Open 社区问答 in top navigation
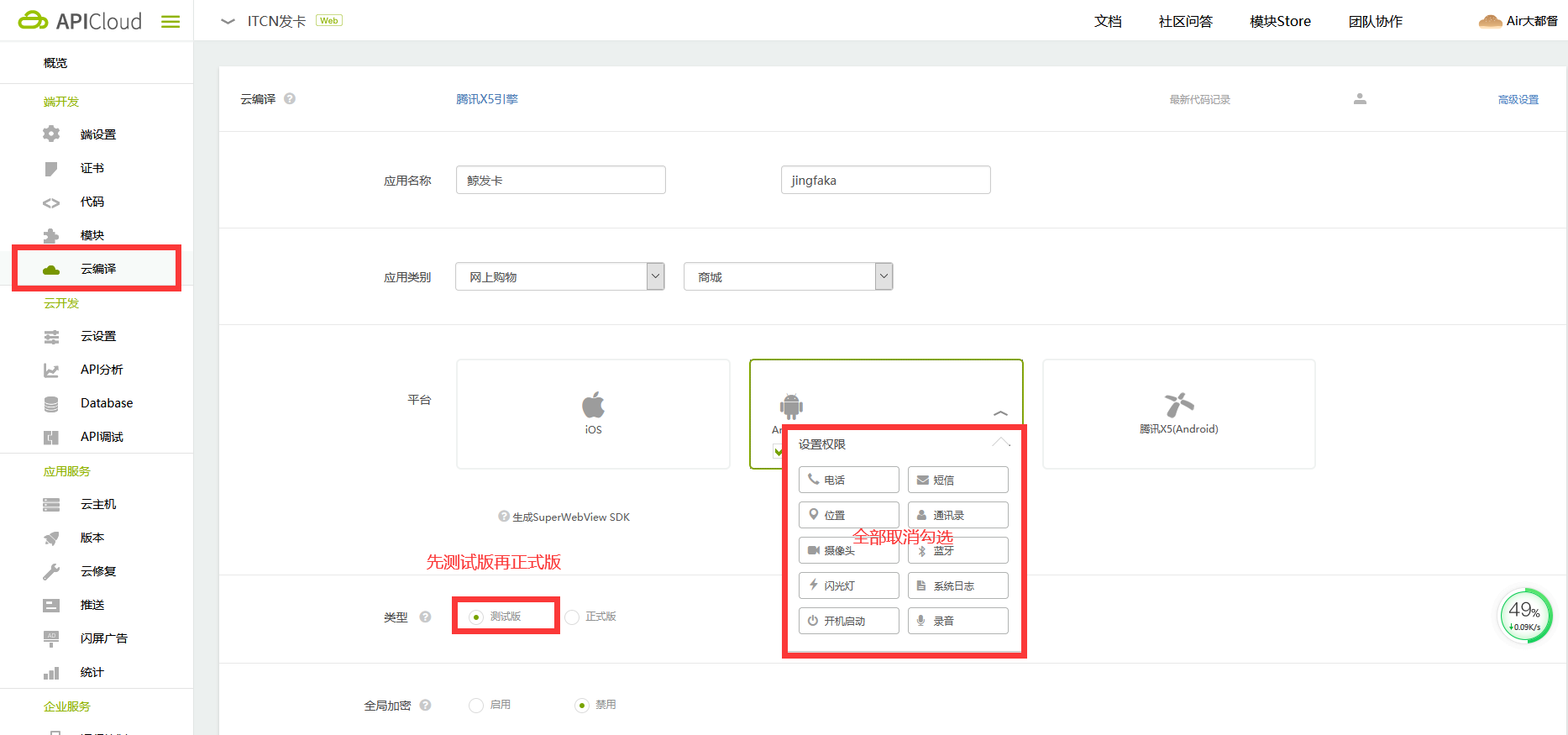 click(1186, 22)
